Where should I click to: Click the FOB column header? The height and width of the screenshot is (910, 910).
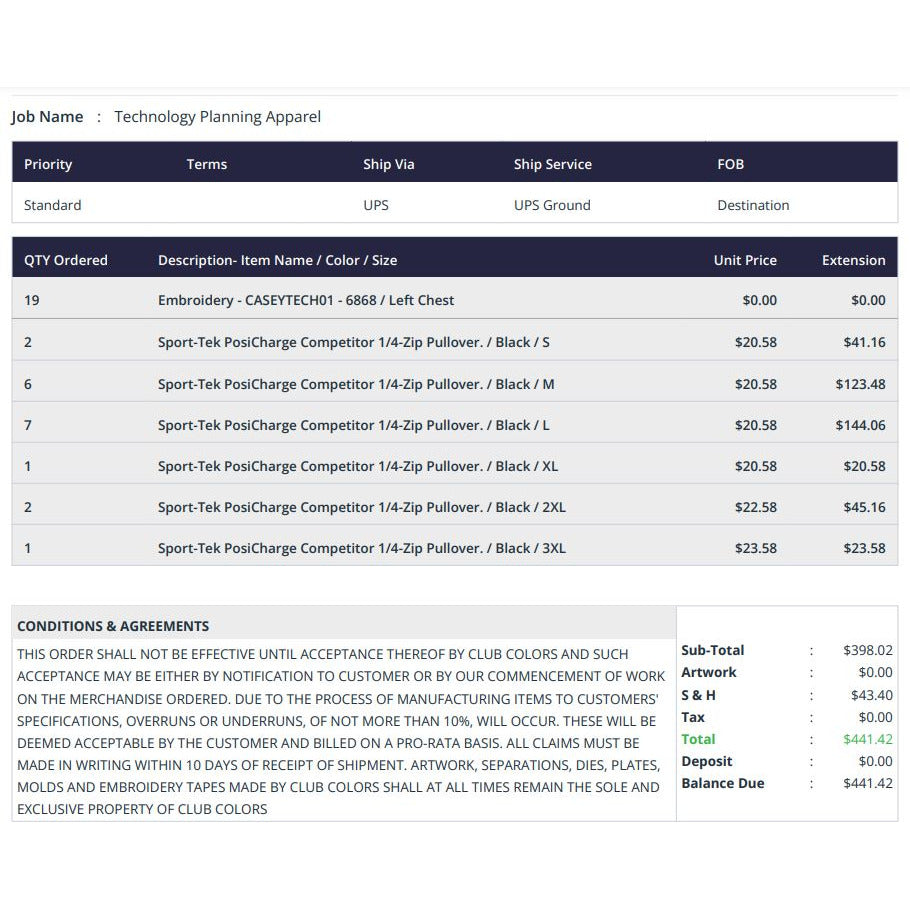(x=730, y=164)
